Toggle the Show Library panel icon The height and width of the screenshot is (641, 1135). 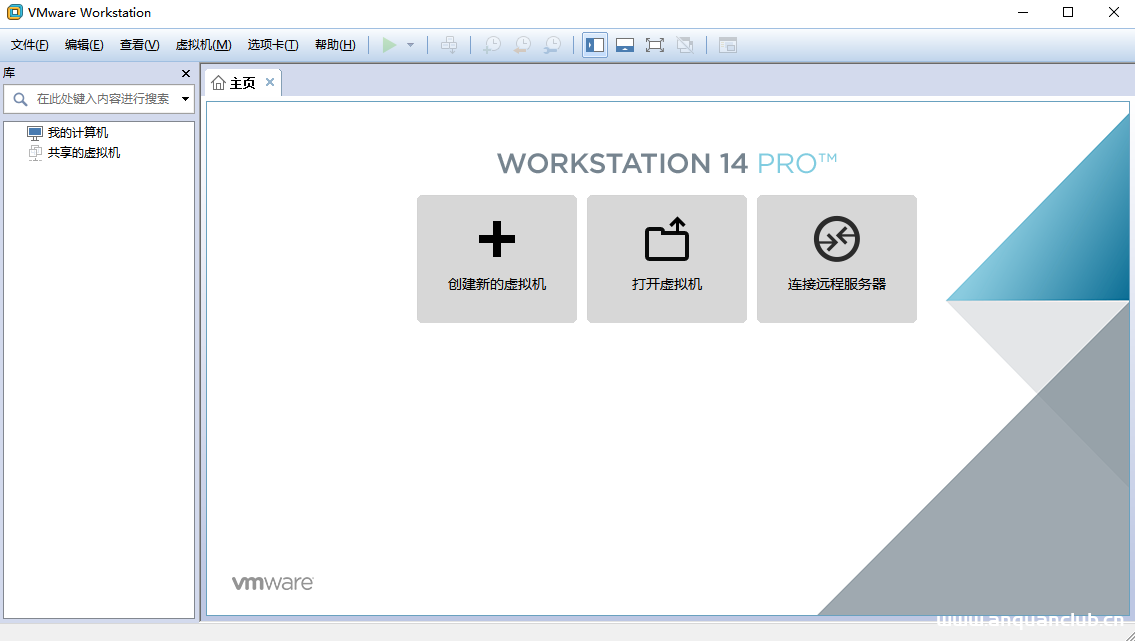pos(594,44)
